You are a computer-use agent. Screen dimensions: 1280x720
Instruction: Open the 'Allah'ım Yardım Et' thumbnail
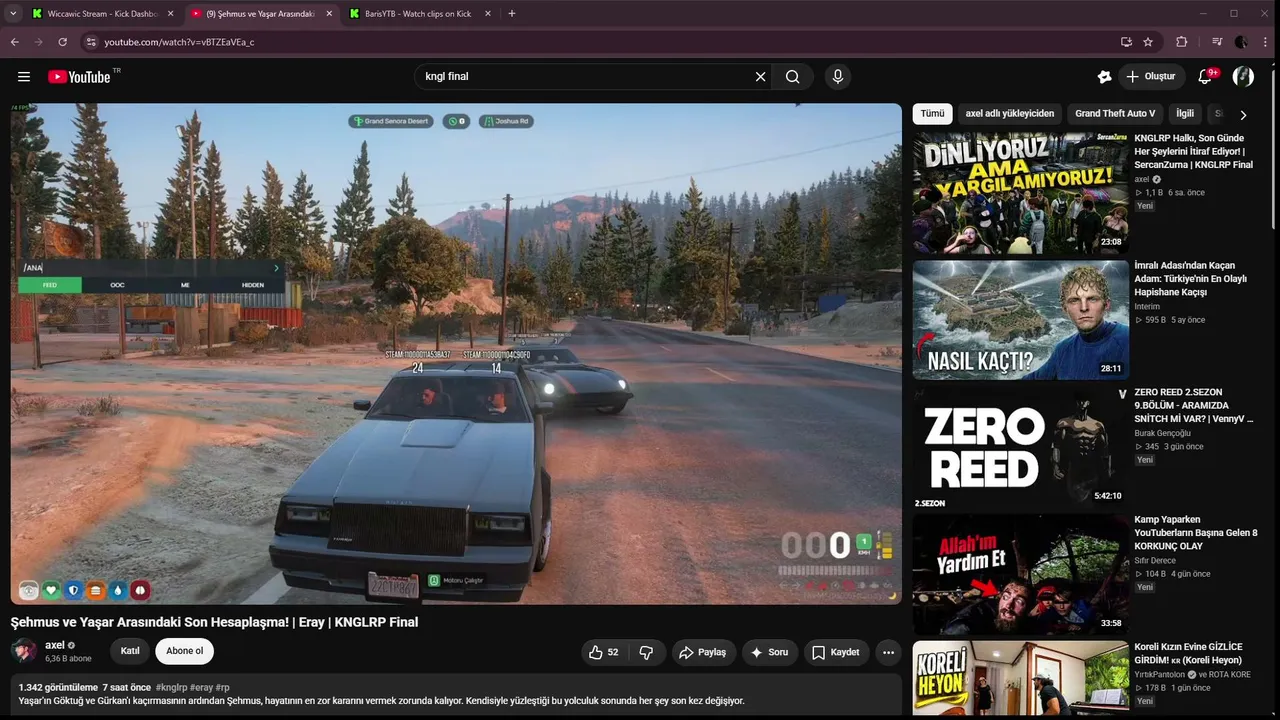pos(1020,575)
